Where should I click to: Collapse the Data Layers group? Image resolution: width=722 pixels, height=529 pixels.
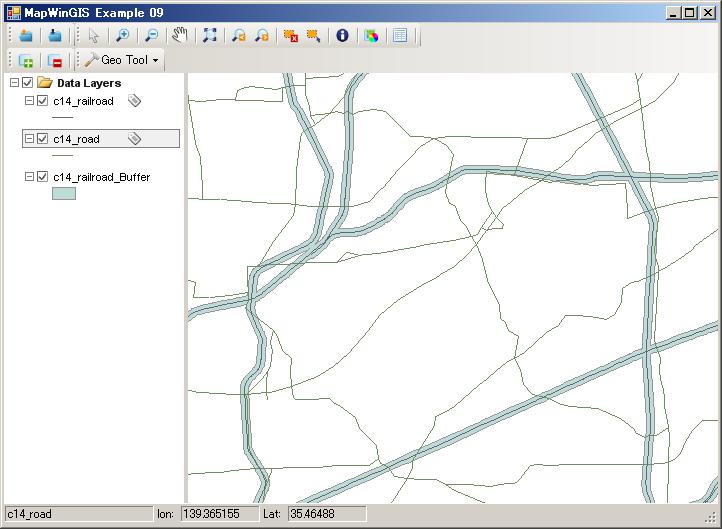point(13,83)
